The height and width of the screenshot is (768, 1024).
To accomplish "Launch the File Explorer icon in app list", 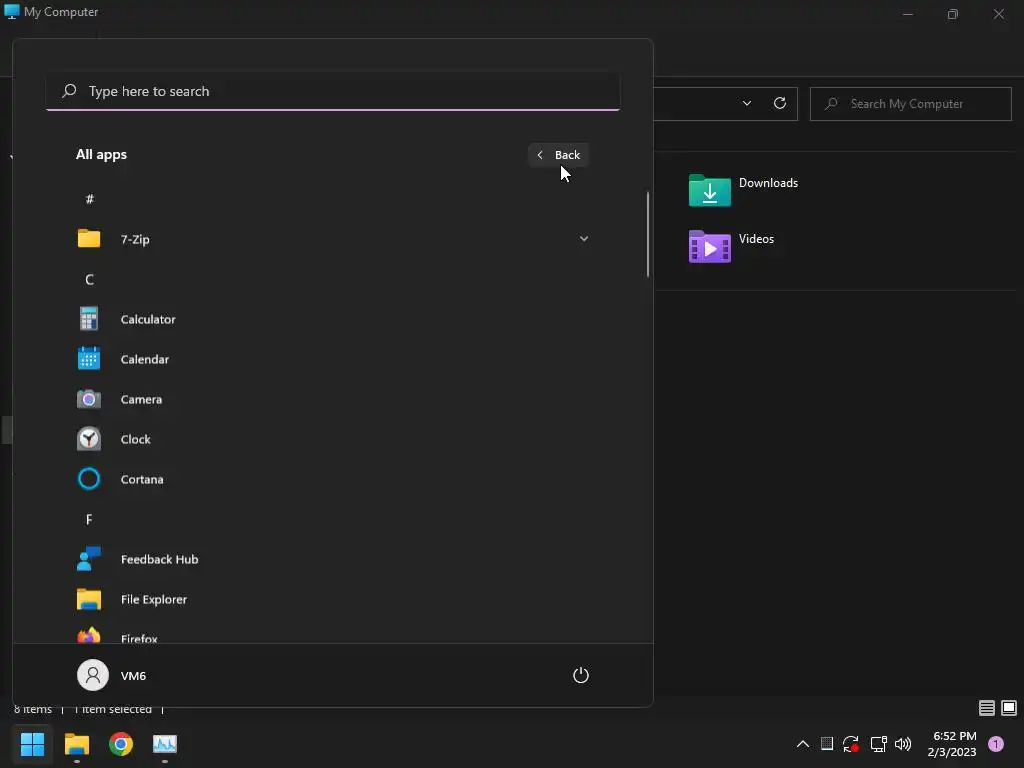I will point(89,599).
